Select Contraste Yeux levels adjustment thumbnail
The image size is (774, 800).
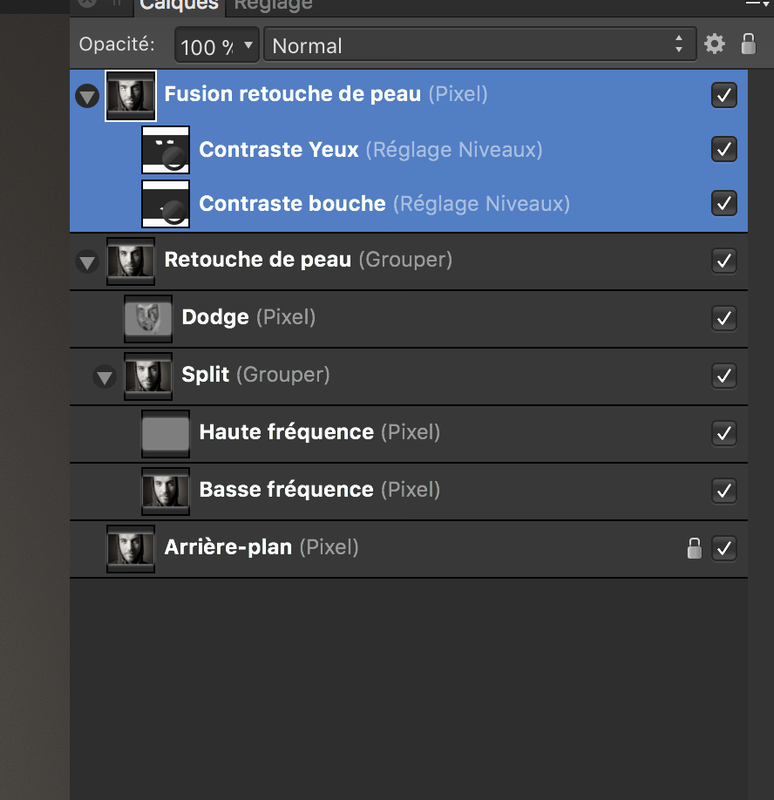165,150
